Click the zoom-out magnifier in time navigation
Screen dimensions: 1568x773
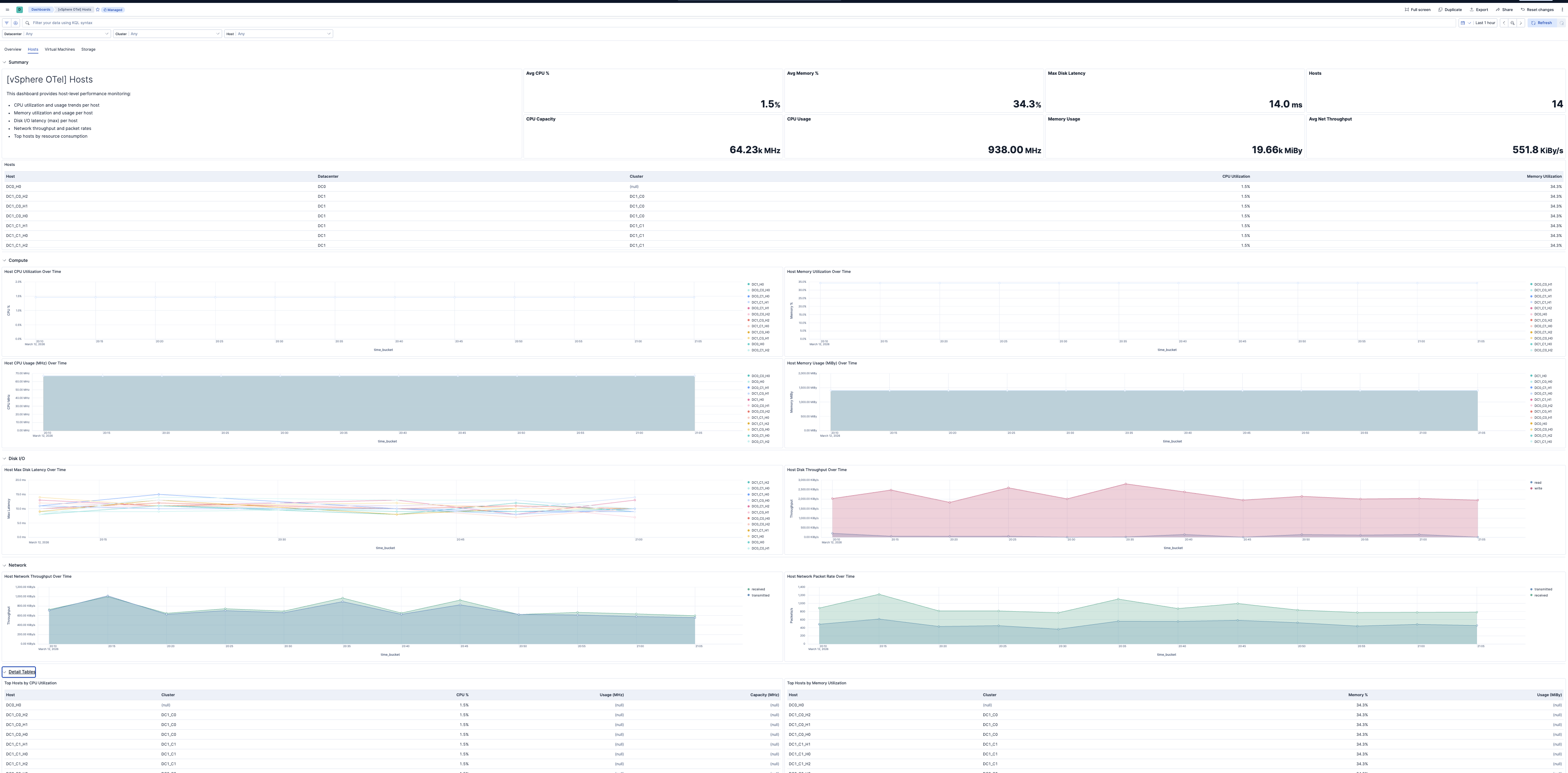[1512, 23]
